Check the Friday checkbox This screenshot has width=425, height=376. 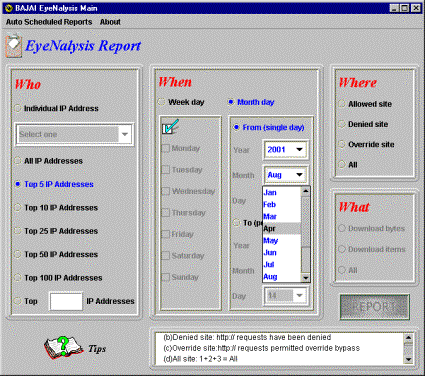pos(166,234)
